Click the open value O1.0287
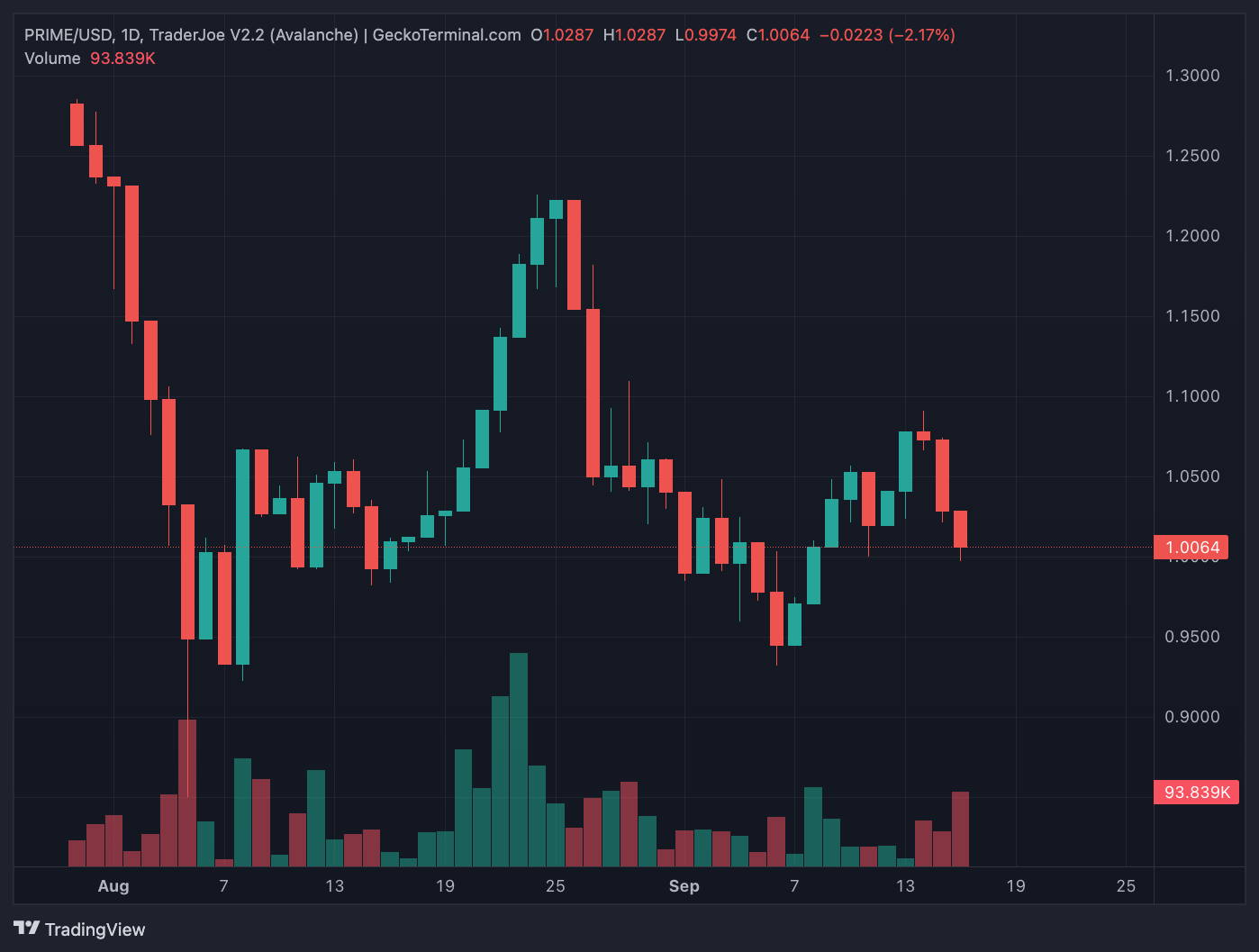This screenshot has height=952, width=1259. [x=562, y=35]
